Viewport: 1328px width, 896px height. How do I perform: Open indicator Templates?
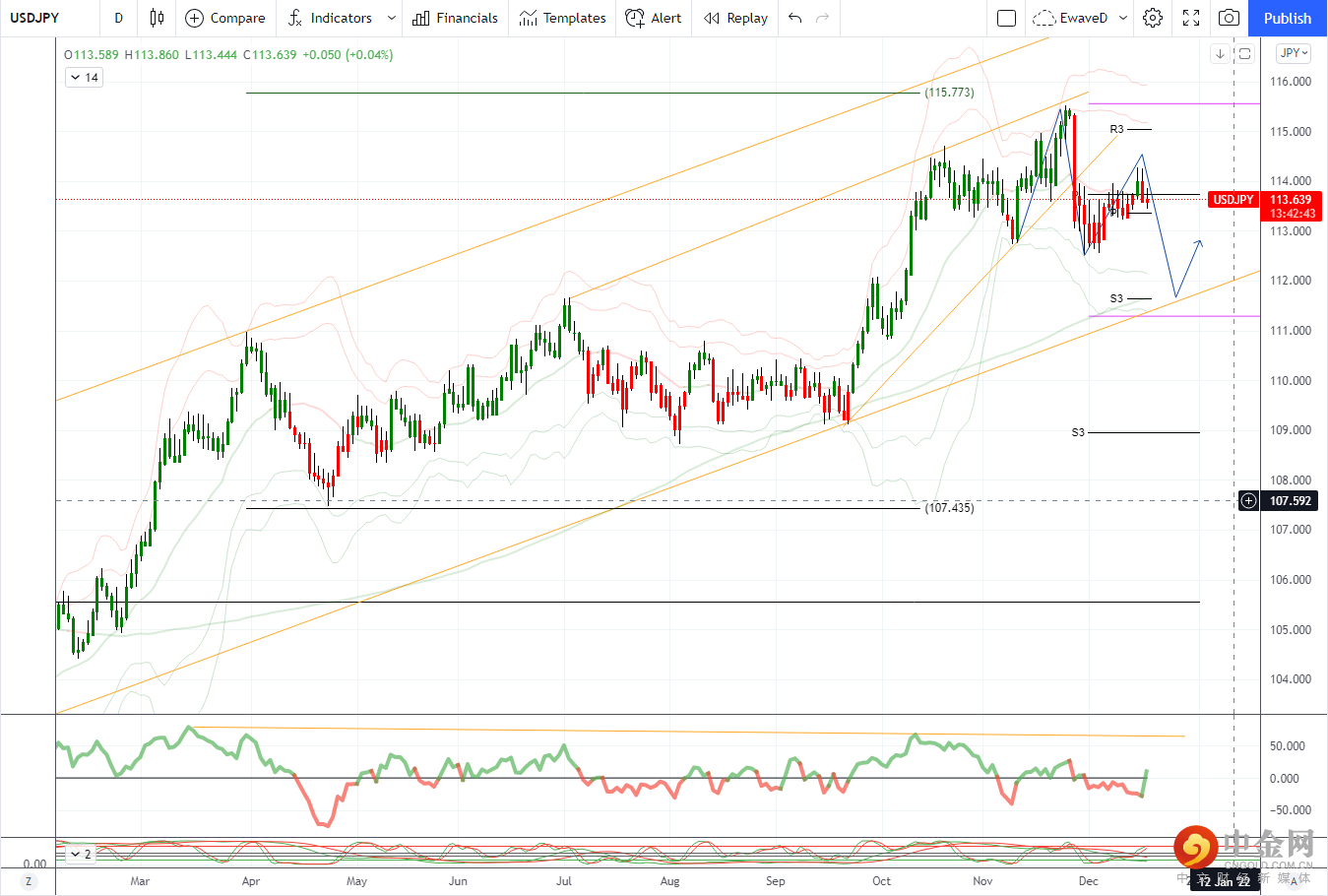point(562,18)
